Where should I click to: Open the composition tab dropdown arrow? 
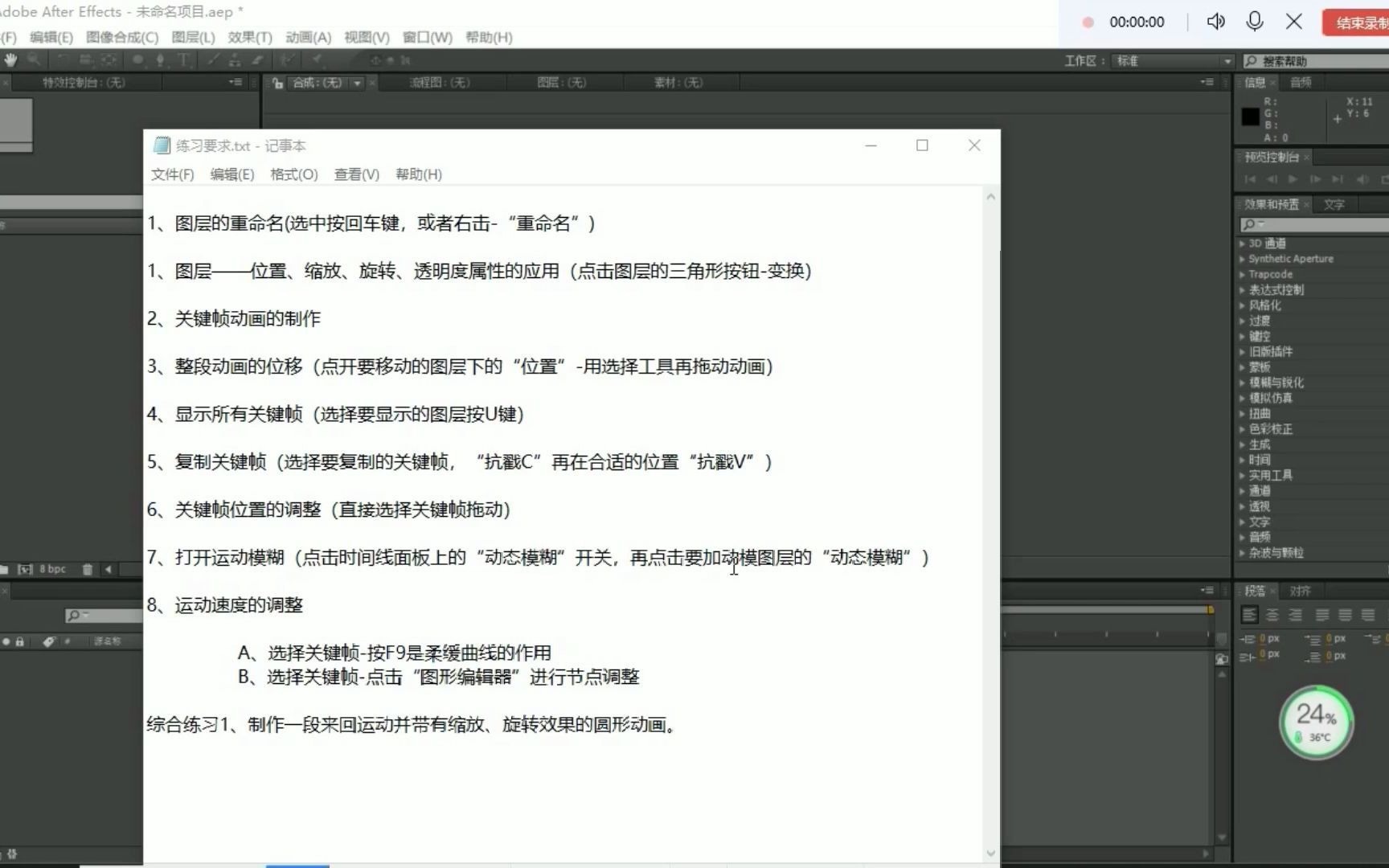[x=357, y=82]
